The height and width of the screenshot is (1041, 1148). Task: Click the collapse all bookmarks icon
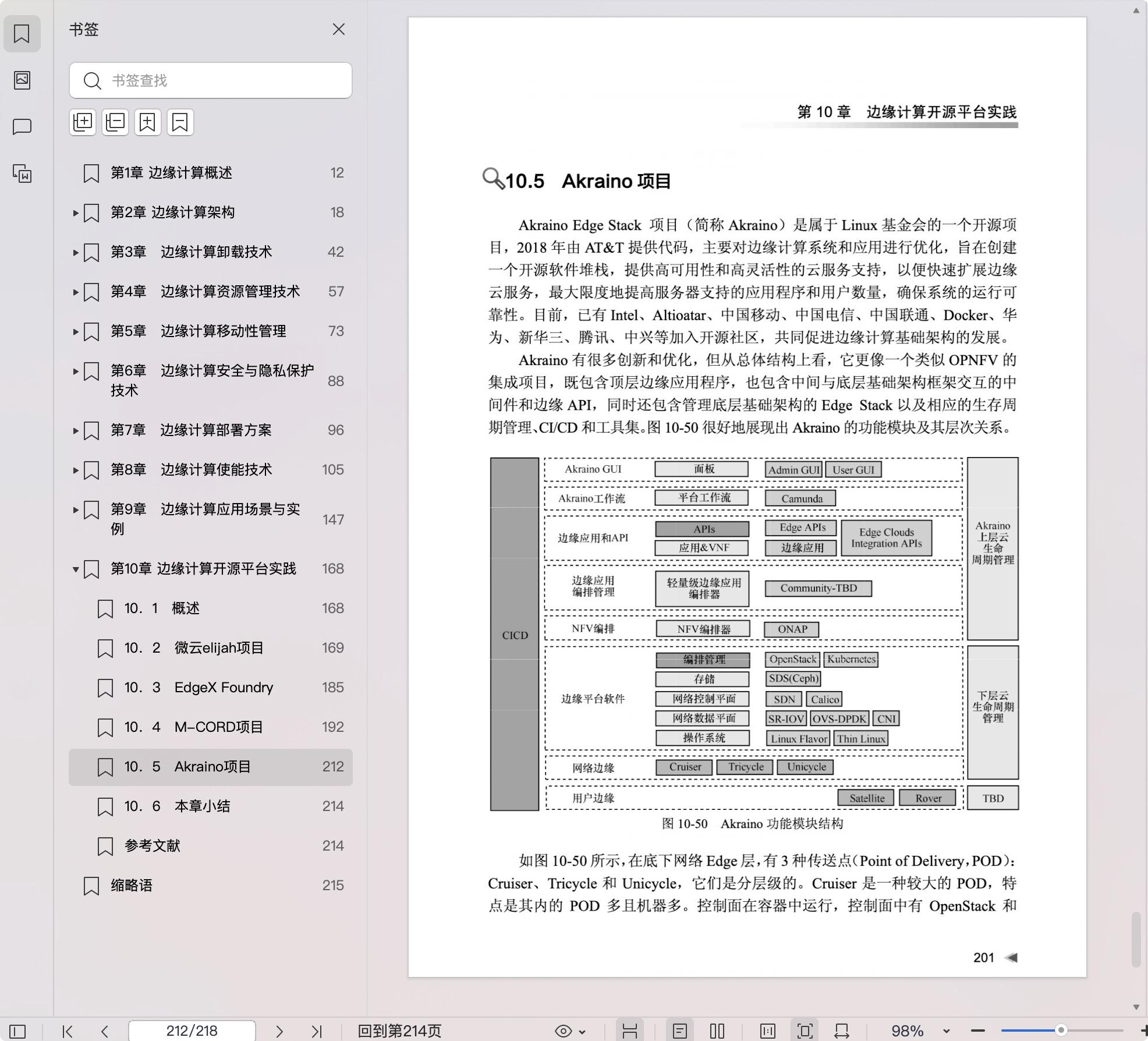115,122
